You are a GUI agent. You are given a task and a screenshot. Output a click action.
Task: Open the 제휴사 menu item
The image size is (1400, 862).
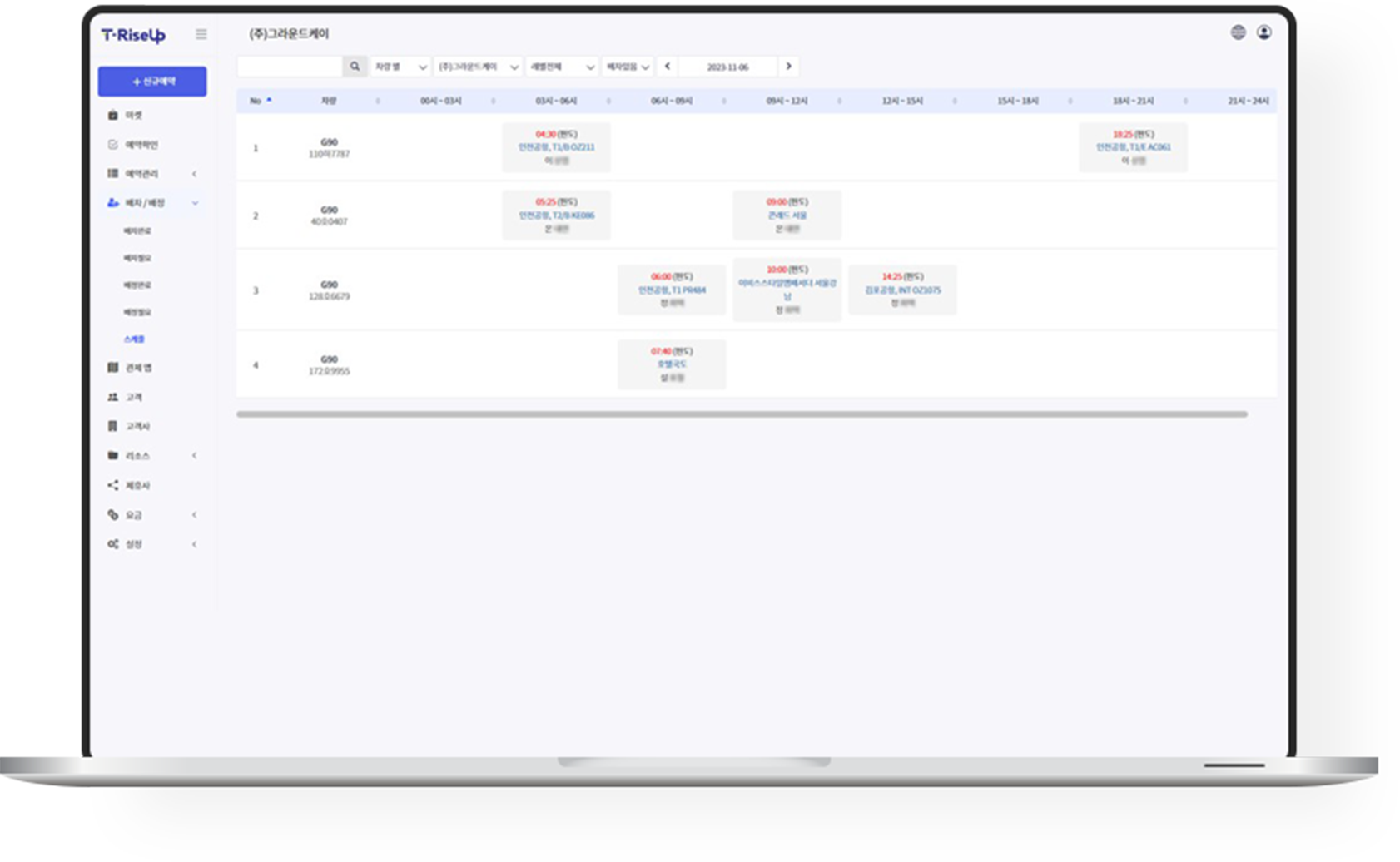click(x=137, y=485)
